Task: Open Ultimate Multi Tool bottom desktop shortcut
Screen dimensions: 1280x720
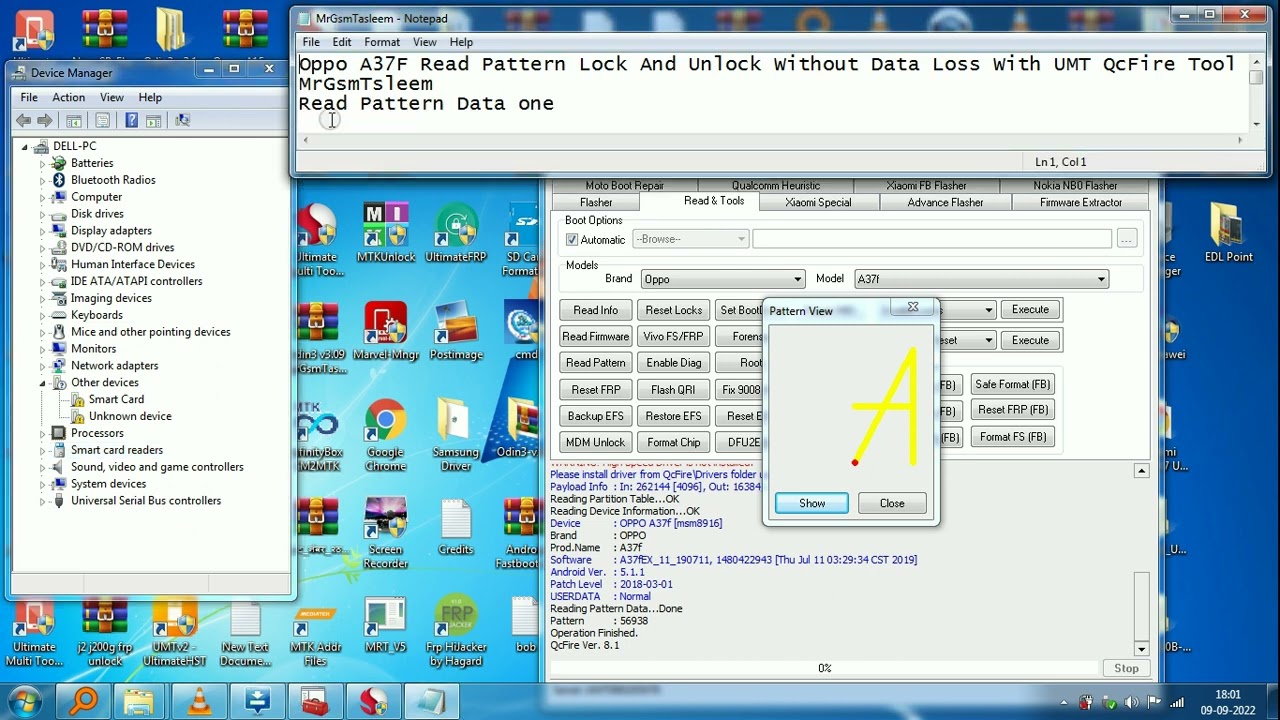Action: (34, 632)
